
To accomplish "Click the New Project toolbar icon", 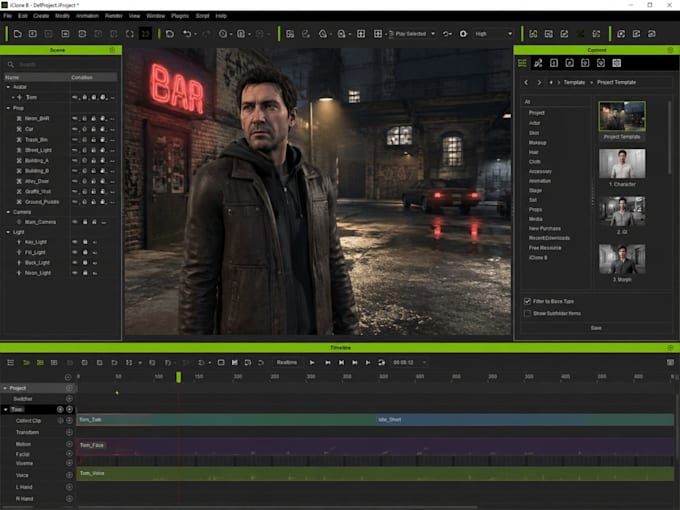I will pyautogui.click(x=18, y=34).
